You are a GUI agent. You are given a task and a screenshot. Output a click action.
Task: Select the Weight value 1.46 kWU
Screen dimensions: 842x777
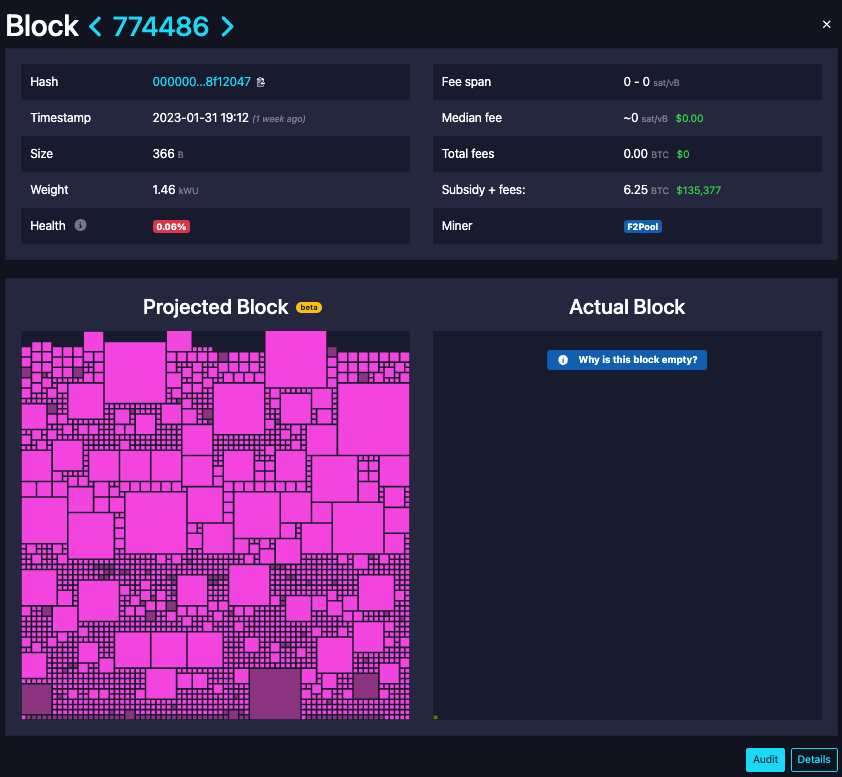click(x=175, y=190)
